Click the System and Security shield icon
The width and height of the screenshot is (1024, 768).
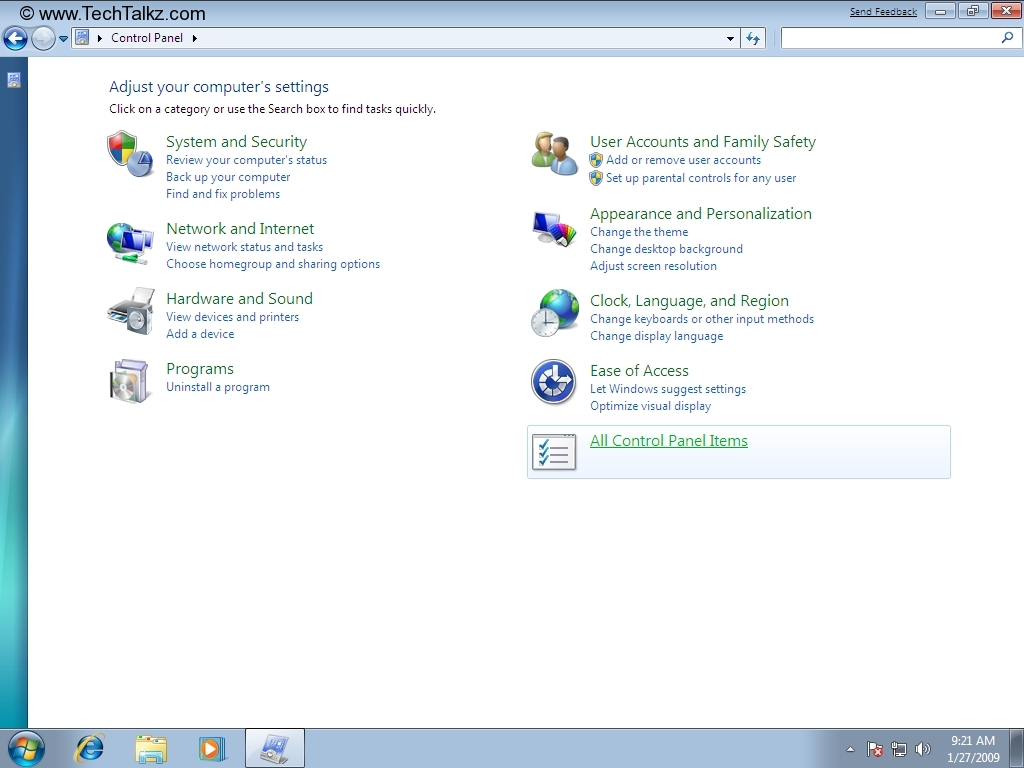pos(130,153)
